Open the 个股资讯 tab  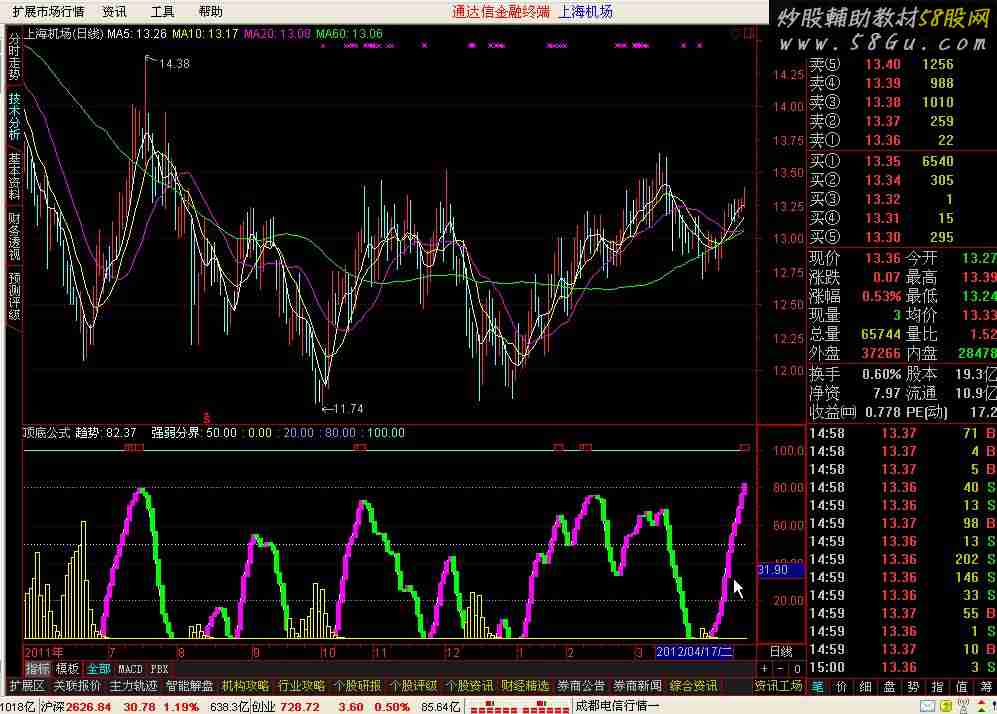point(469,686)
